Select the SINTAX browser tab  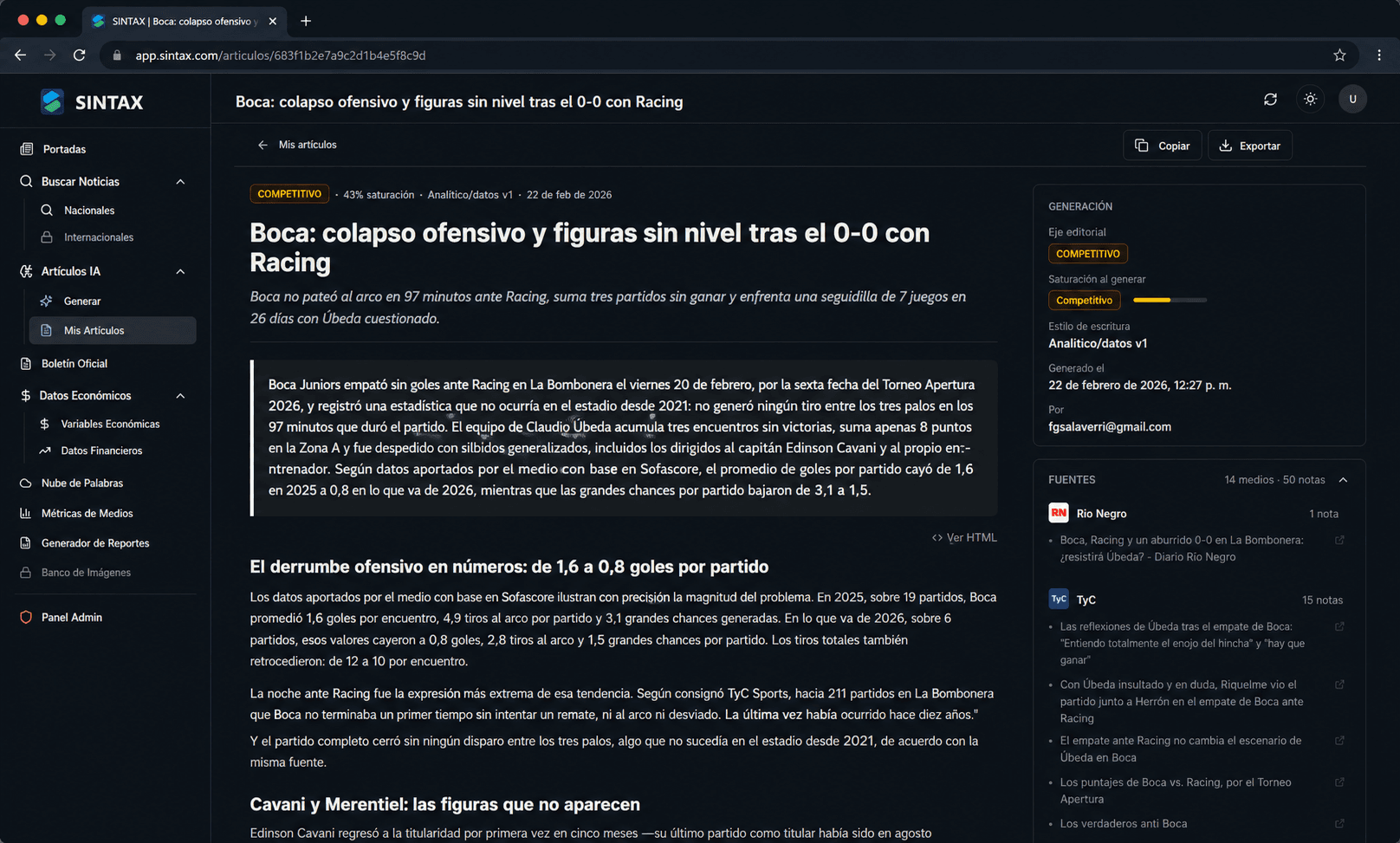coord(185,21)
